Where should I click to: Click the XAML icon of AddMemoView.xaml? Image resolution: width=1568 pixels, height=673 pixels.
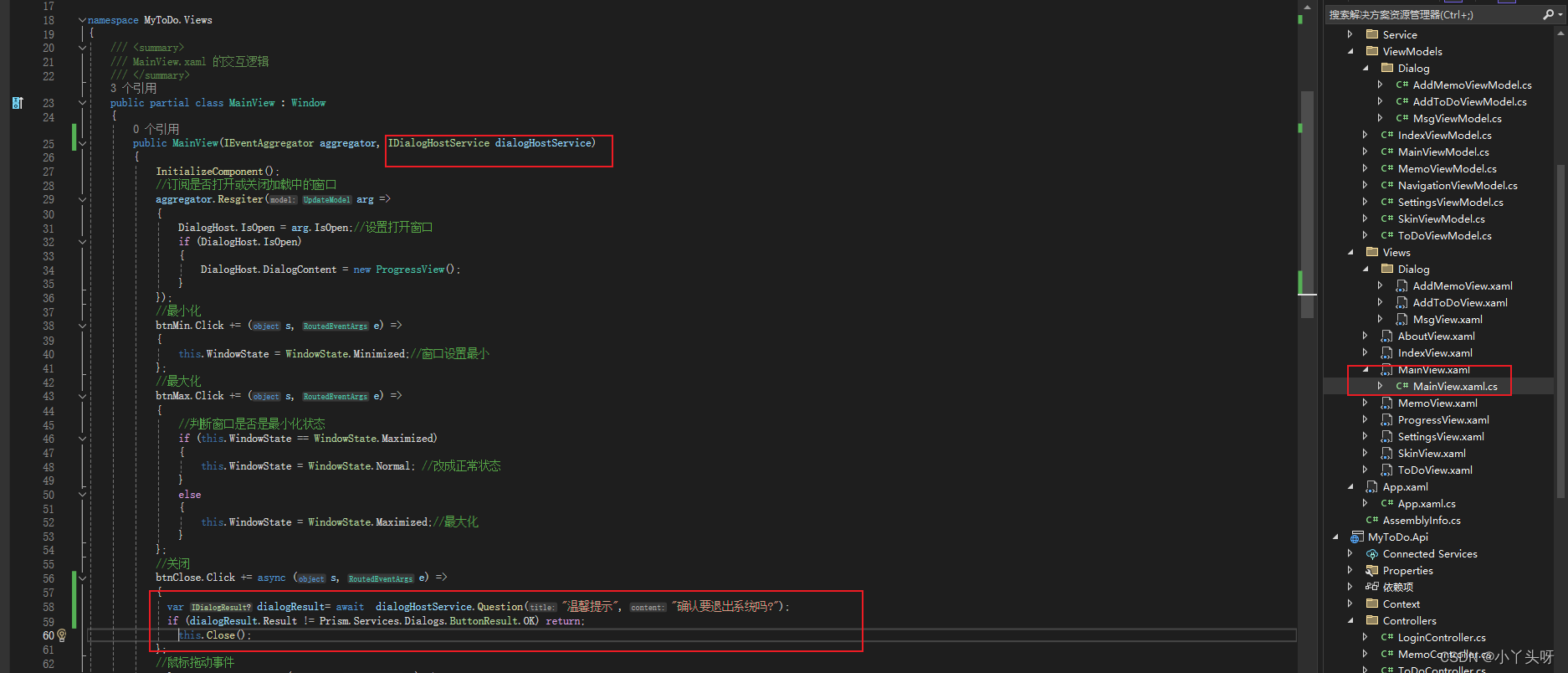click(1402, 285)
